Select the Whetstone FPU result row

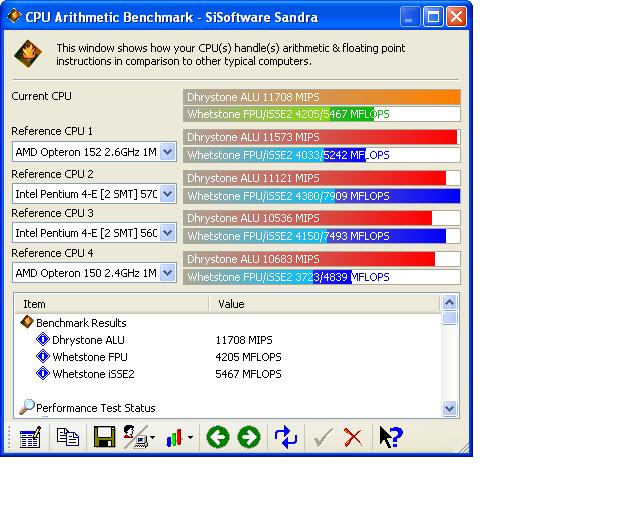(x=90, y=357)
